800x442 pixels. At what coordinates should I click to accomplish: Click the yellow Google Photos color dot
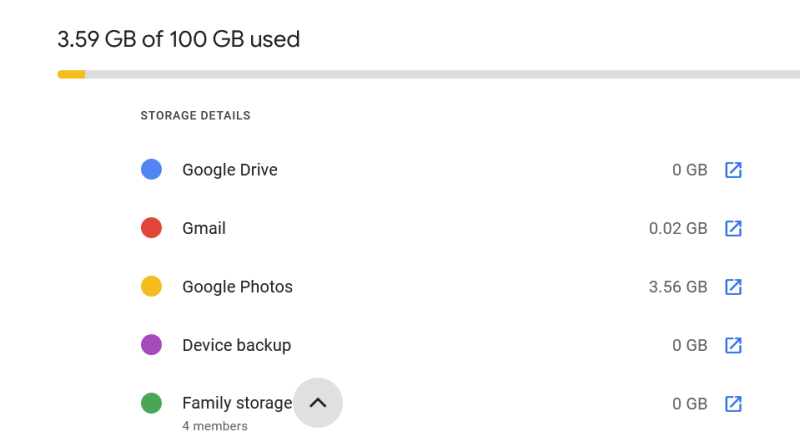(151, 287)
